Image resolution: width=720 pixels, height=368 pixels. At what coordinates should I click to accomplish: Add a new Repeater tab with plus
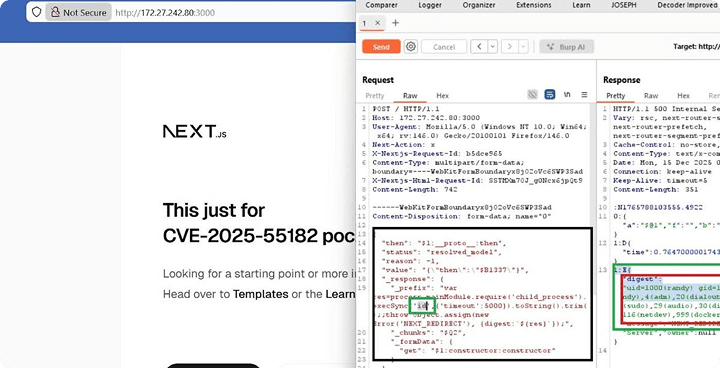coord(395,23)
